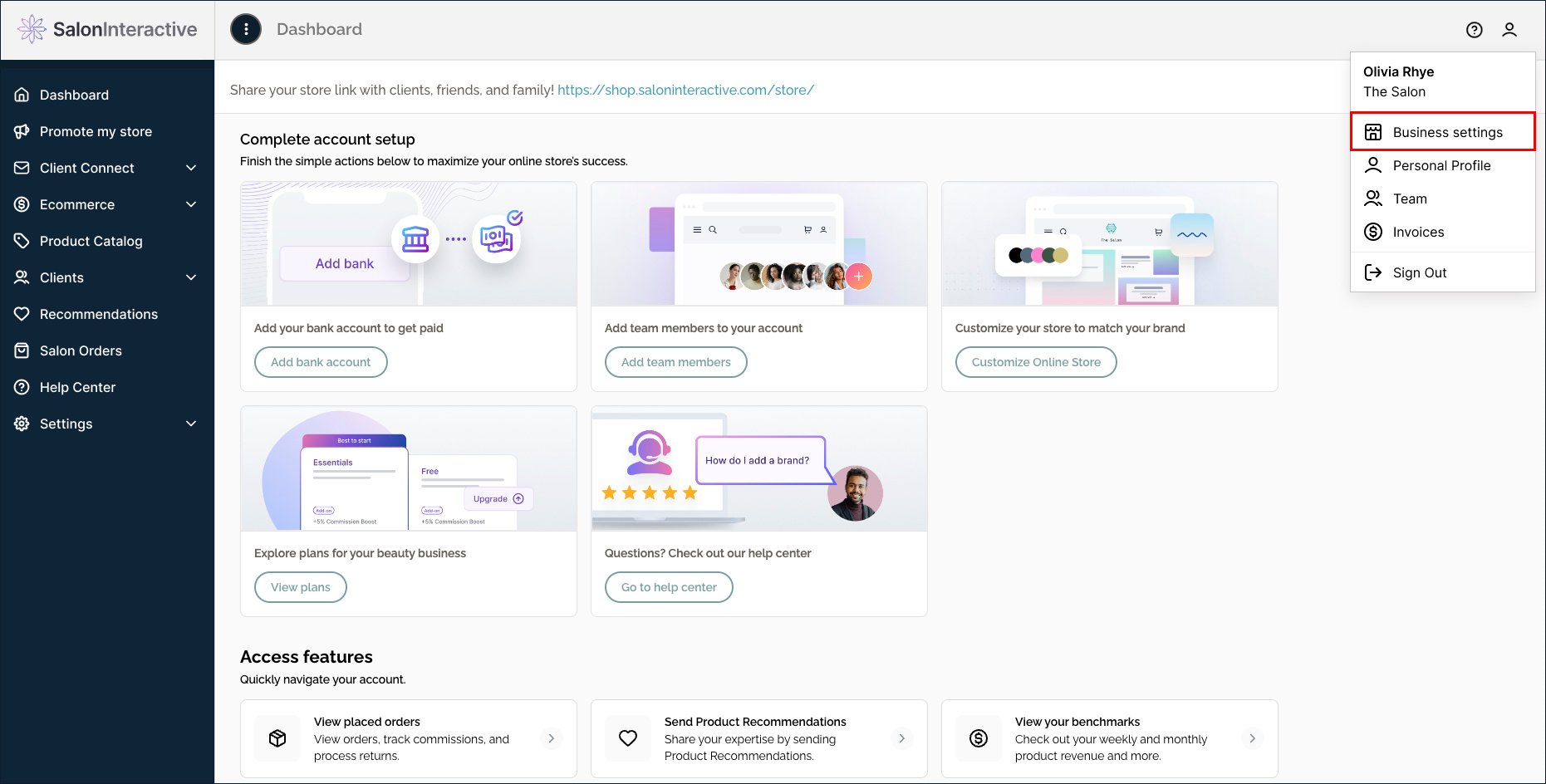The width and height of the screenshot is (1546, 784).
Task: Expand the Client Connect submenu chevron
Action: (191, 168)
